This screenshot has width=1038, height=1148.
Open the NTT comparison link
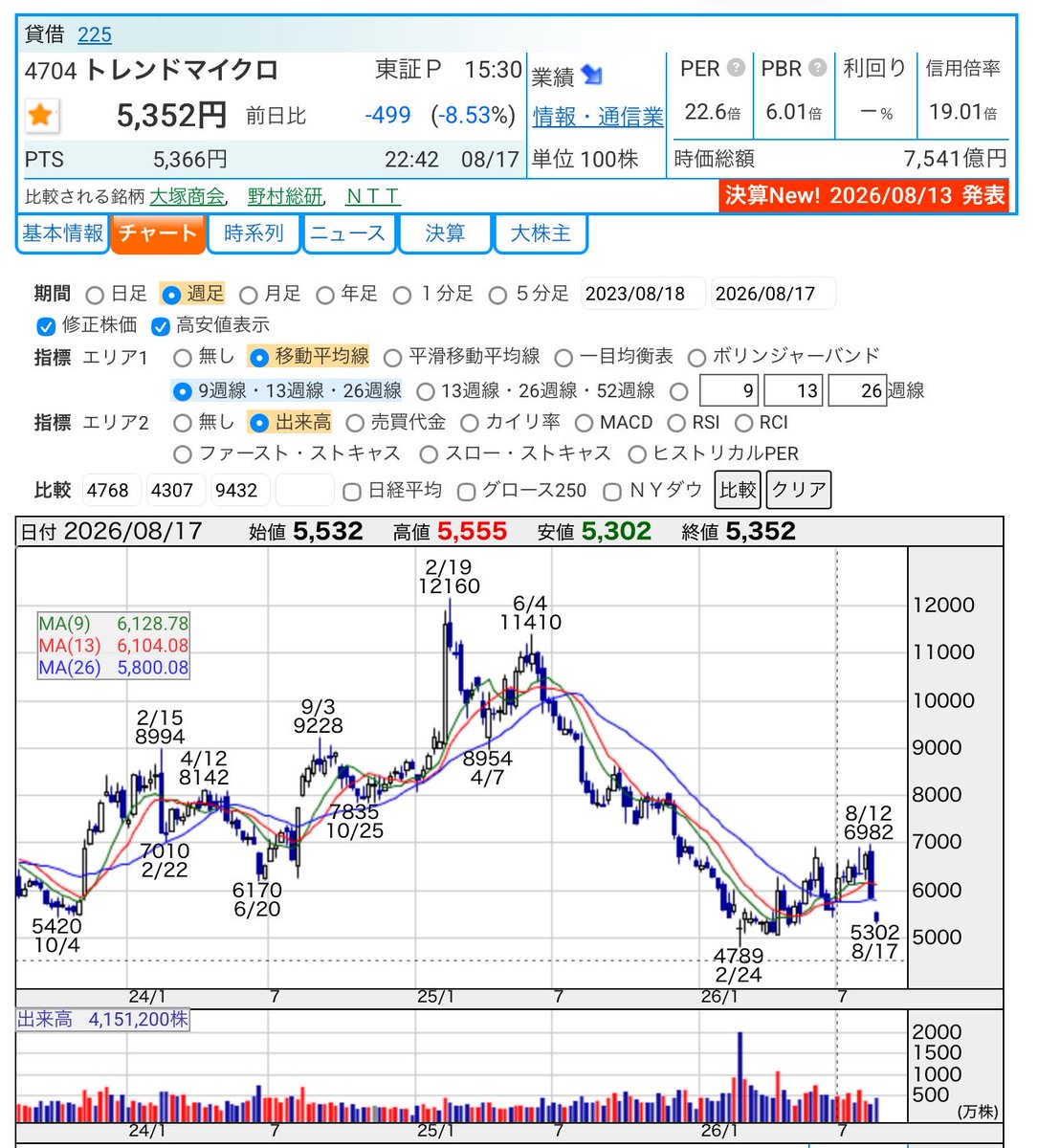(x=372, y=196)
